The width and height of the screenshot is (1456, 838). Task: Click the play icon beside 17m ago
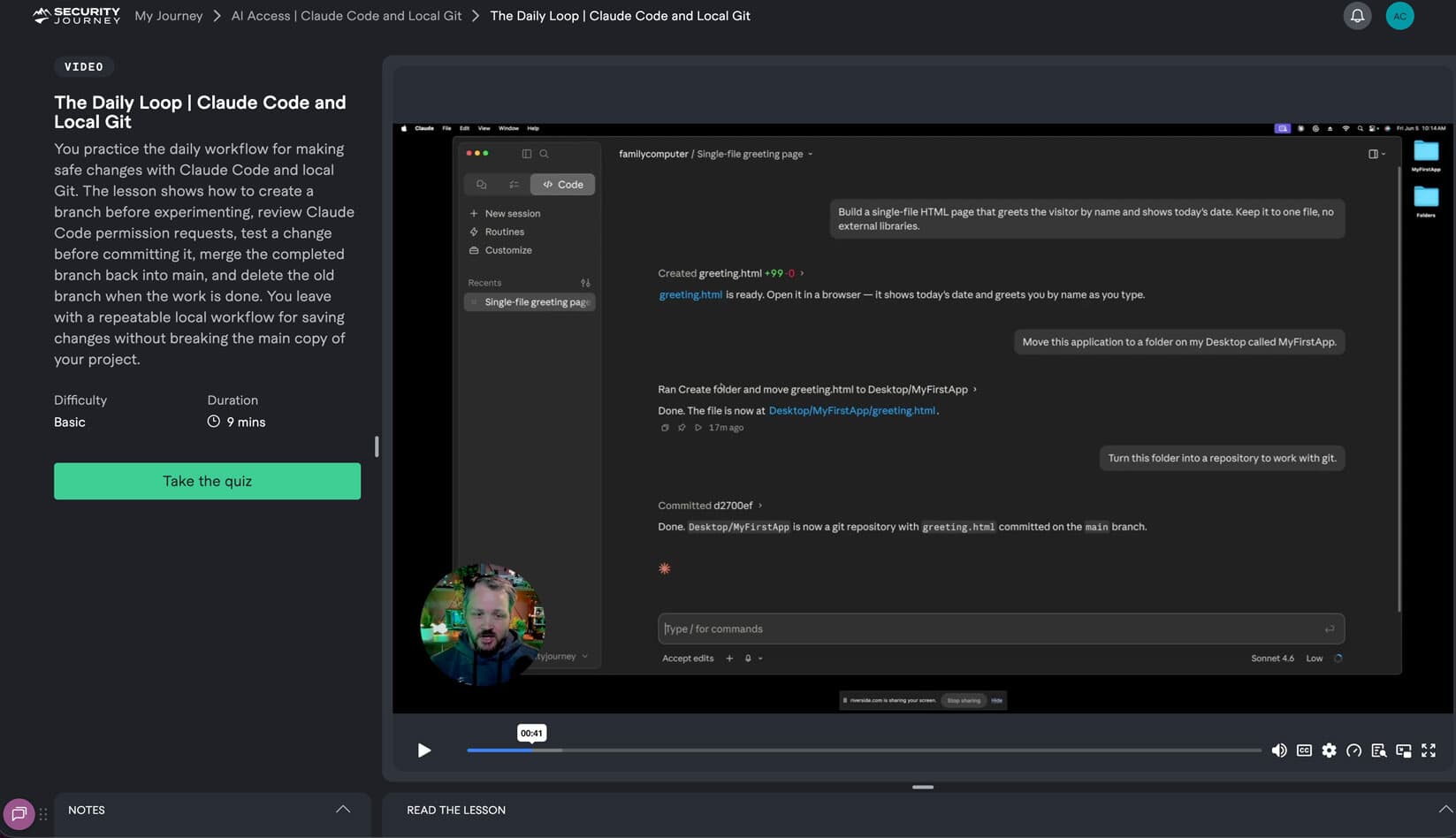698,428
